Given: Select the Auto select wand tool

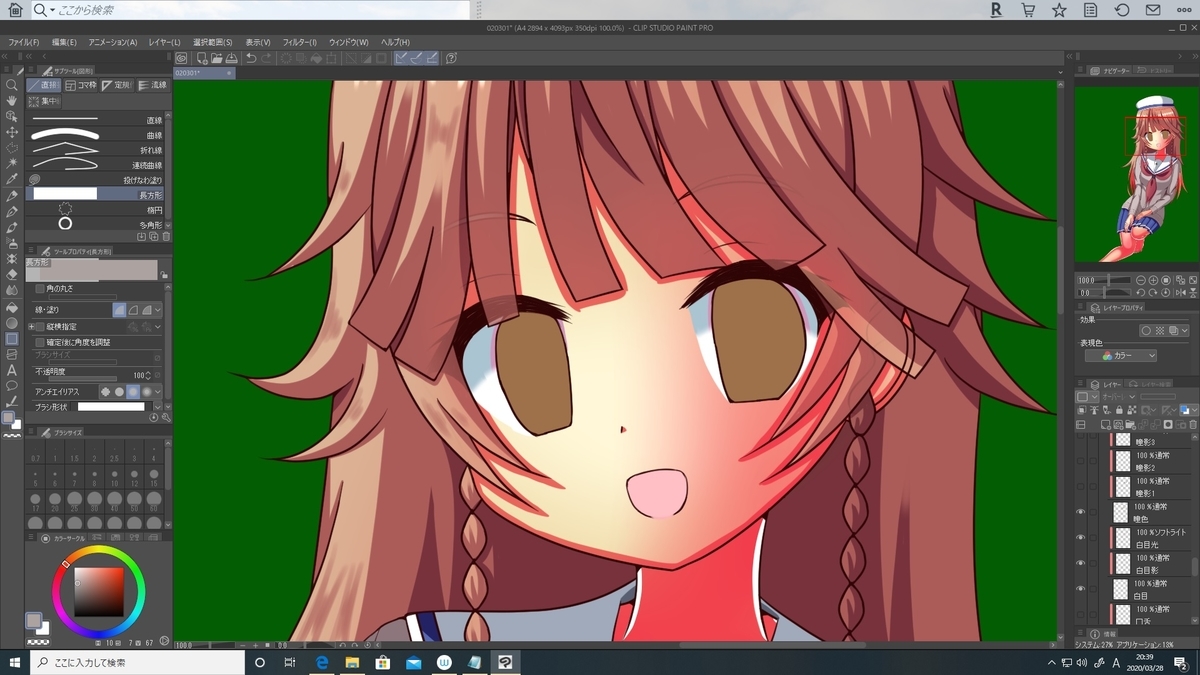Looking at the screenshot, I should (x=12, y=163).
